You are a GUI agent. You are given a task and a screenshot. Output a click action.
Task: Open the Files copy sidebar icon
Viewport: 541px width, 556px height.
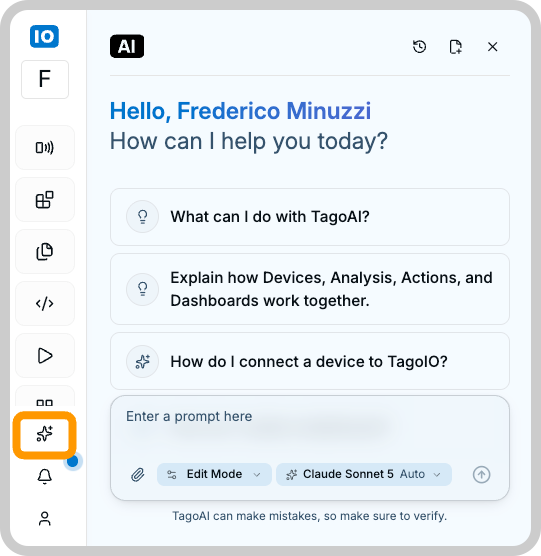45,251
